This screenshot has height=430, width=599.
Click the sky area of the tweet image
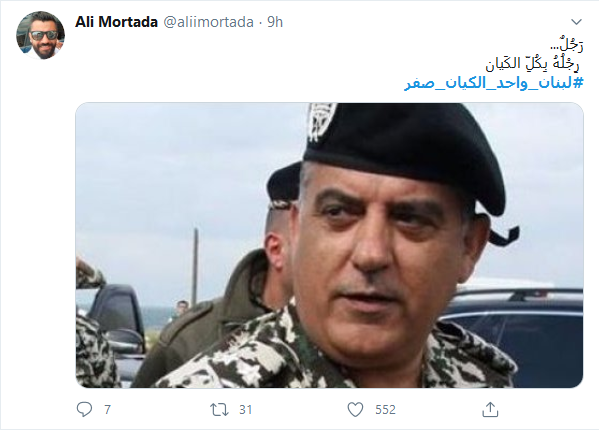point(172,172)
